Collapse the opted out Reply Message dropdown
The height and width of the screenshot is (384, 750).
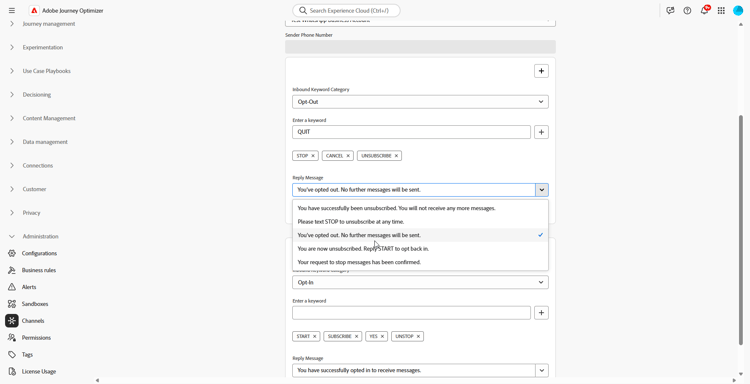pyautogui.click(x=541, y=190)
